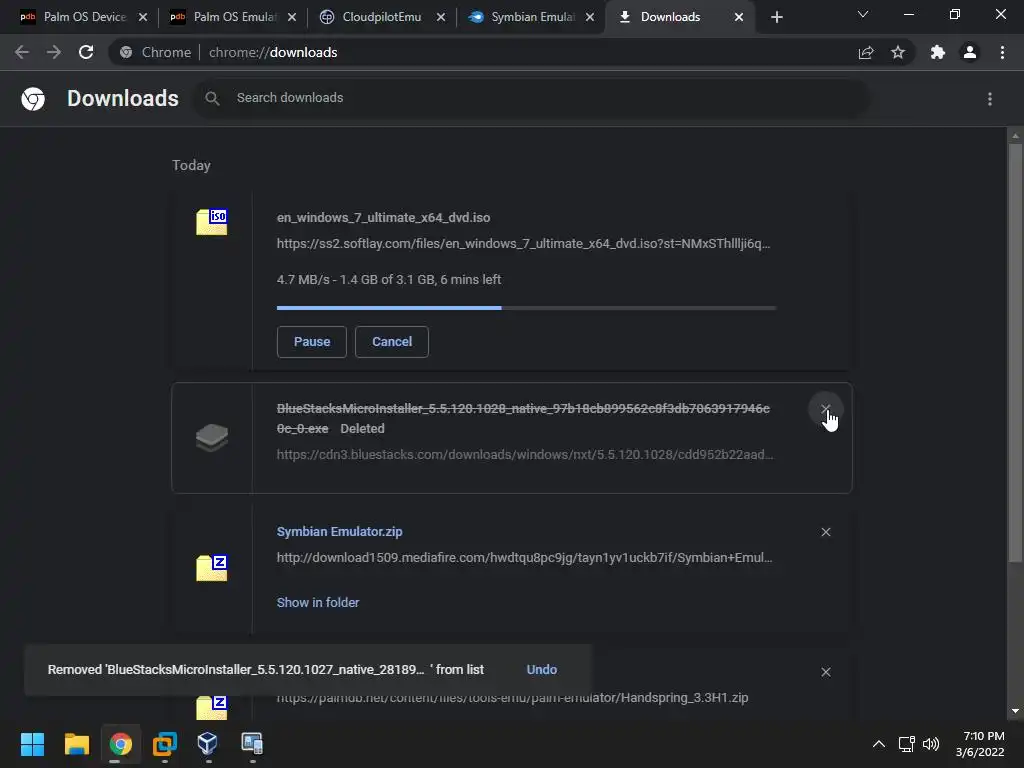
Task: Open the VMware taskbar icon
Action: point(165,744)
